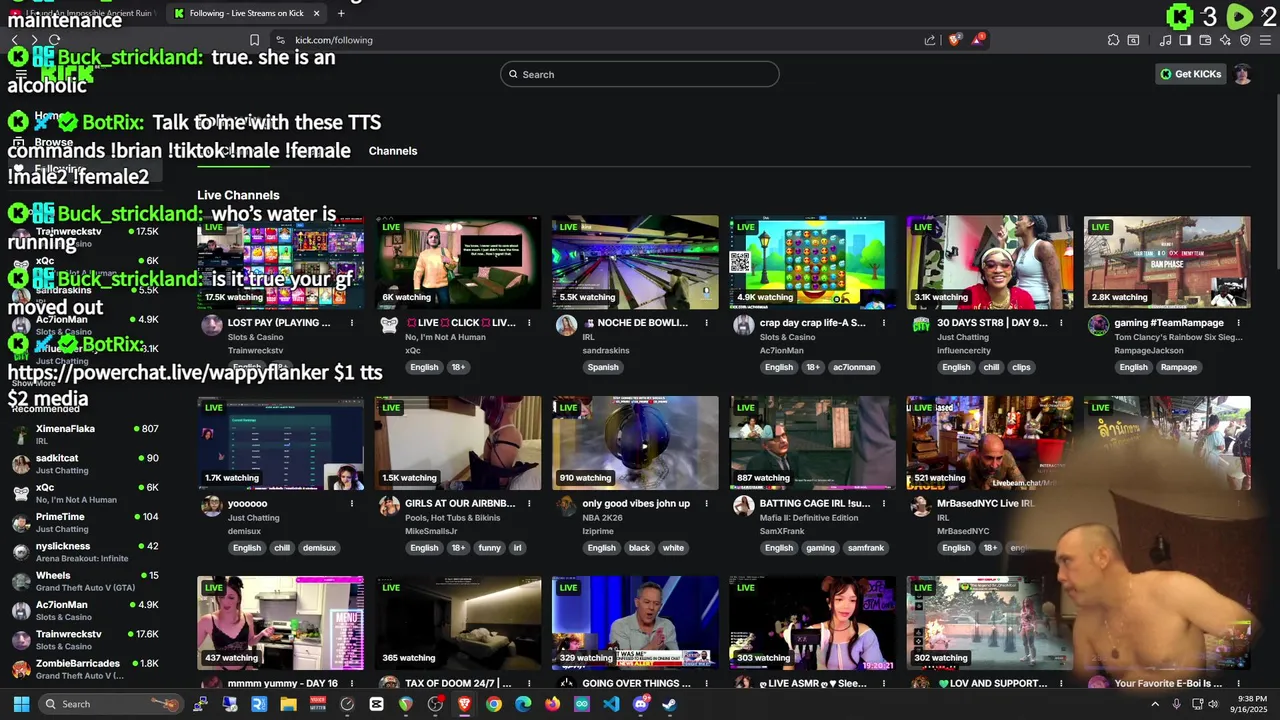Open the only good vibes john up stream title
The height and width of the screenshot is (720, 1280).
(636, 504)
